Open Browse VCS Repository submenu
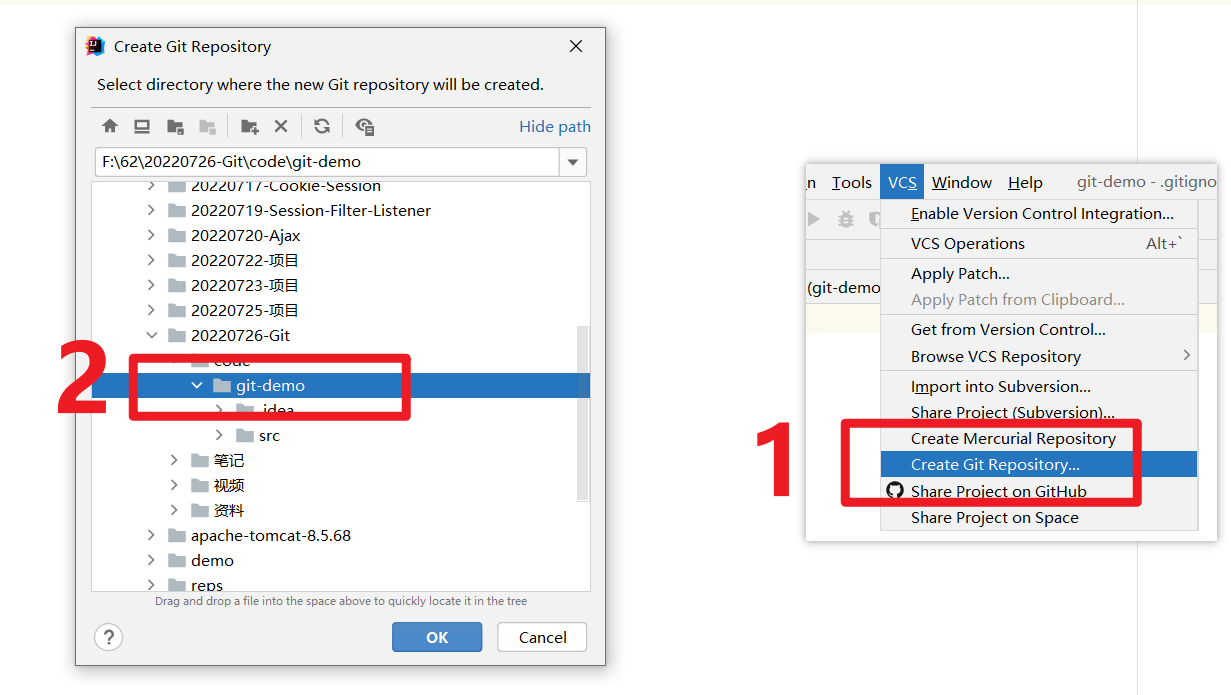 [1039, 356]
